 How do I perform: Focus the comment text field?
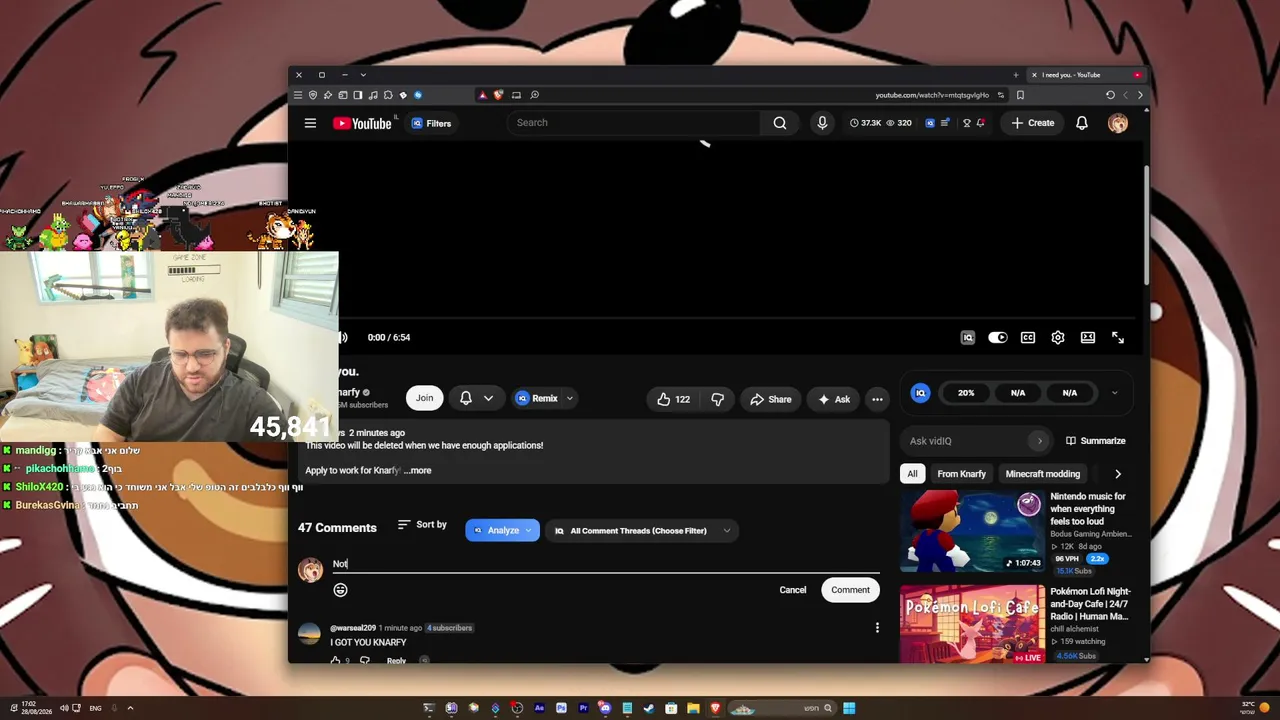pos(606,564)
